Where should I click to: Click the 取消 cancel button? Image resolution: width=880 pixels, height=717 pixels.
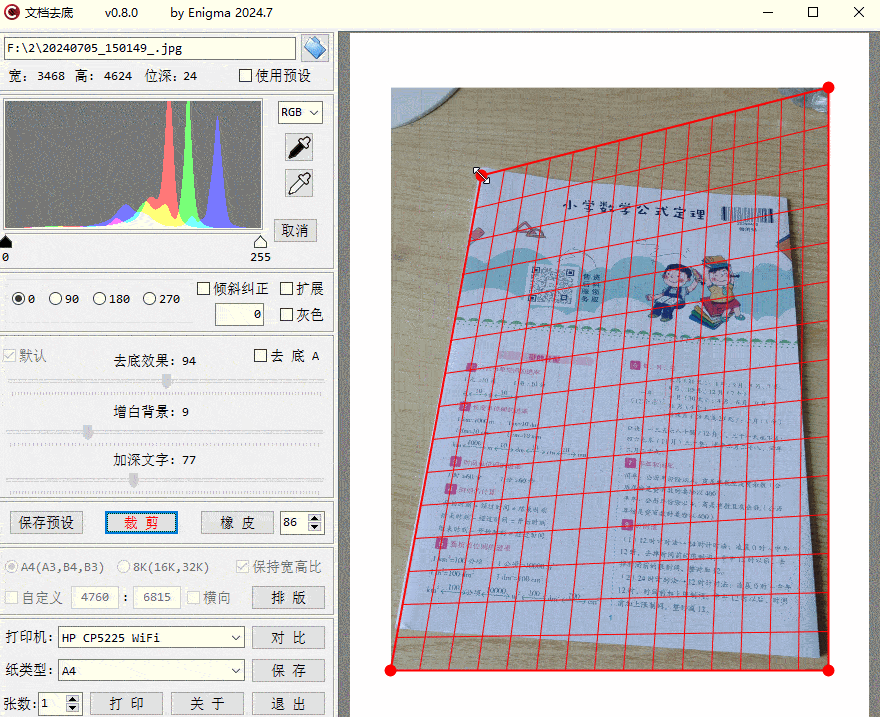295,230
